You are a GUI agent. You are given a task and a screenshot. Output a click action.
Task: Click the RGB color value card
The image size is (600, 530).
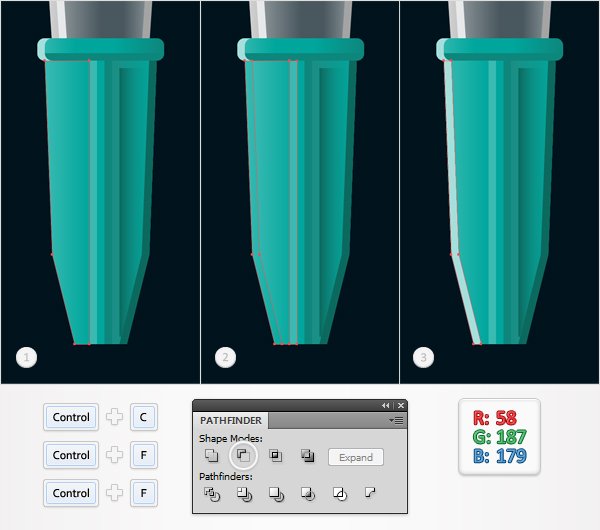(499, 437)
